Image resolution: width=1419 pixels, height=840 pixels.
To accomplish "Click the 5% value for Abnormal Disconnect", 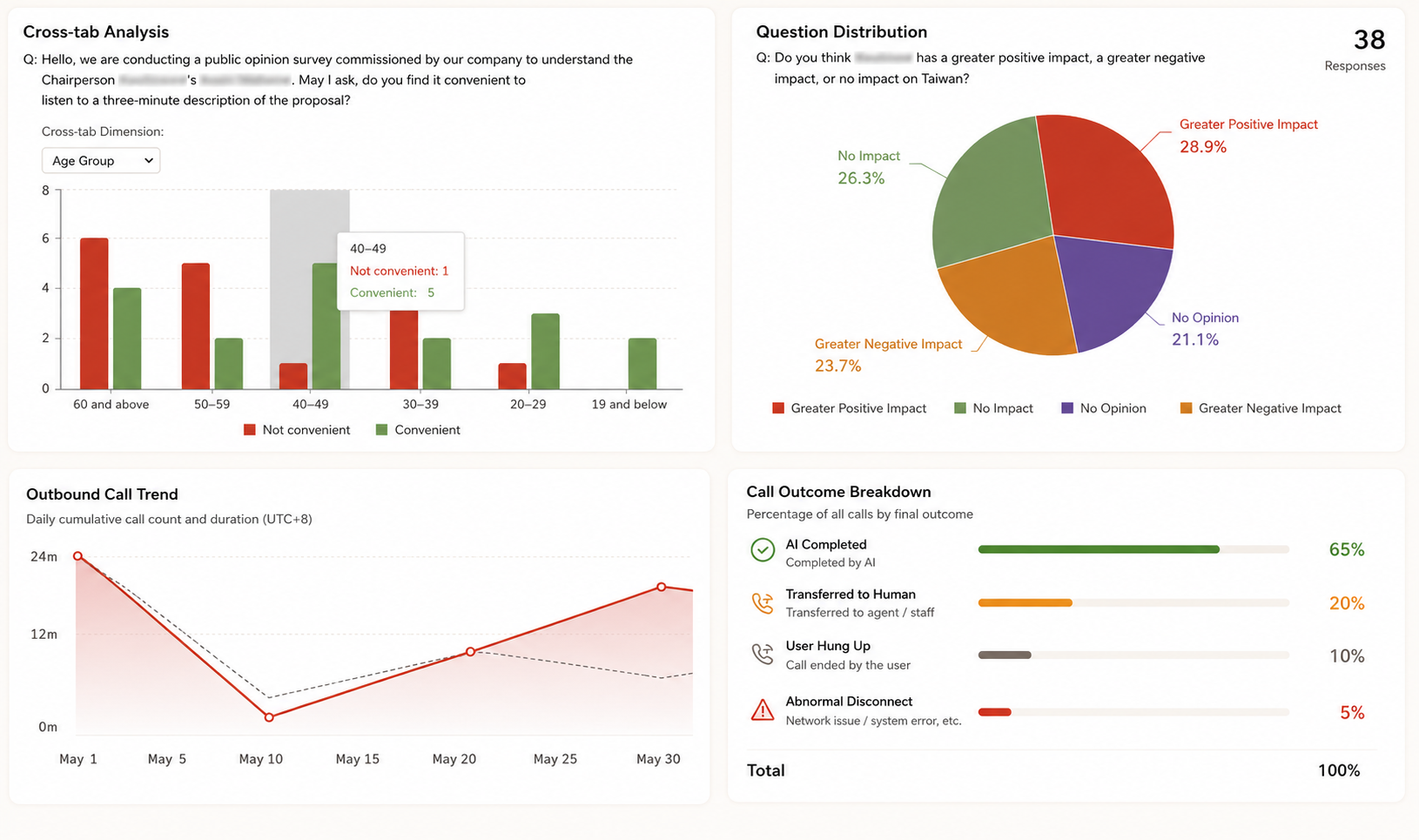I will (x=1352, y=713).
